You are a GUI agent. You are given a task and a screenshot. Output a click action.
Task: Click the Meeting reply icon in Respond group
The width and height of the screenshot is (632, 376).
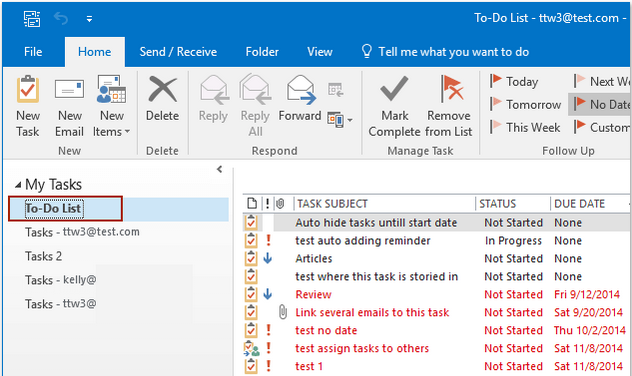click(336, 89)
